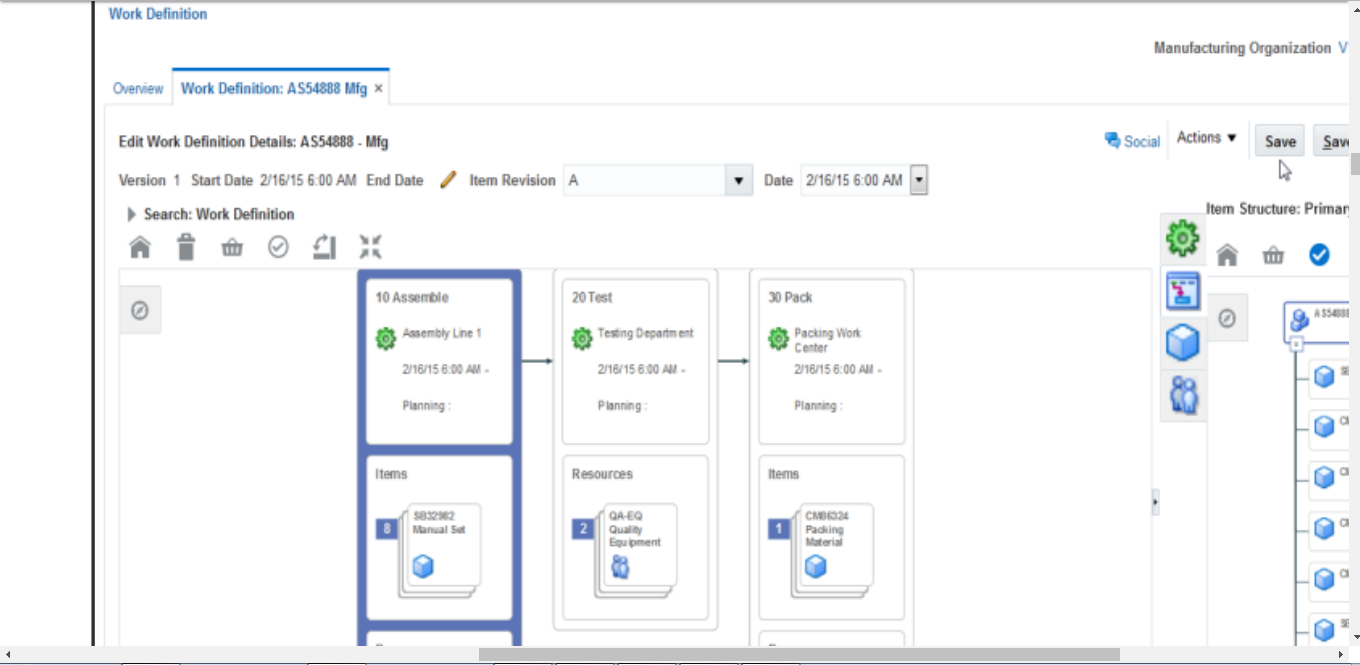The image size is (1360, 665).
Task: Open the Social link
Action: (1132, 141)
